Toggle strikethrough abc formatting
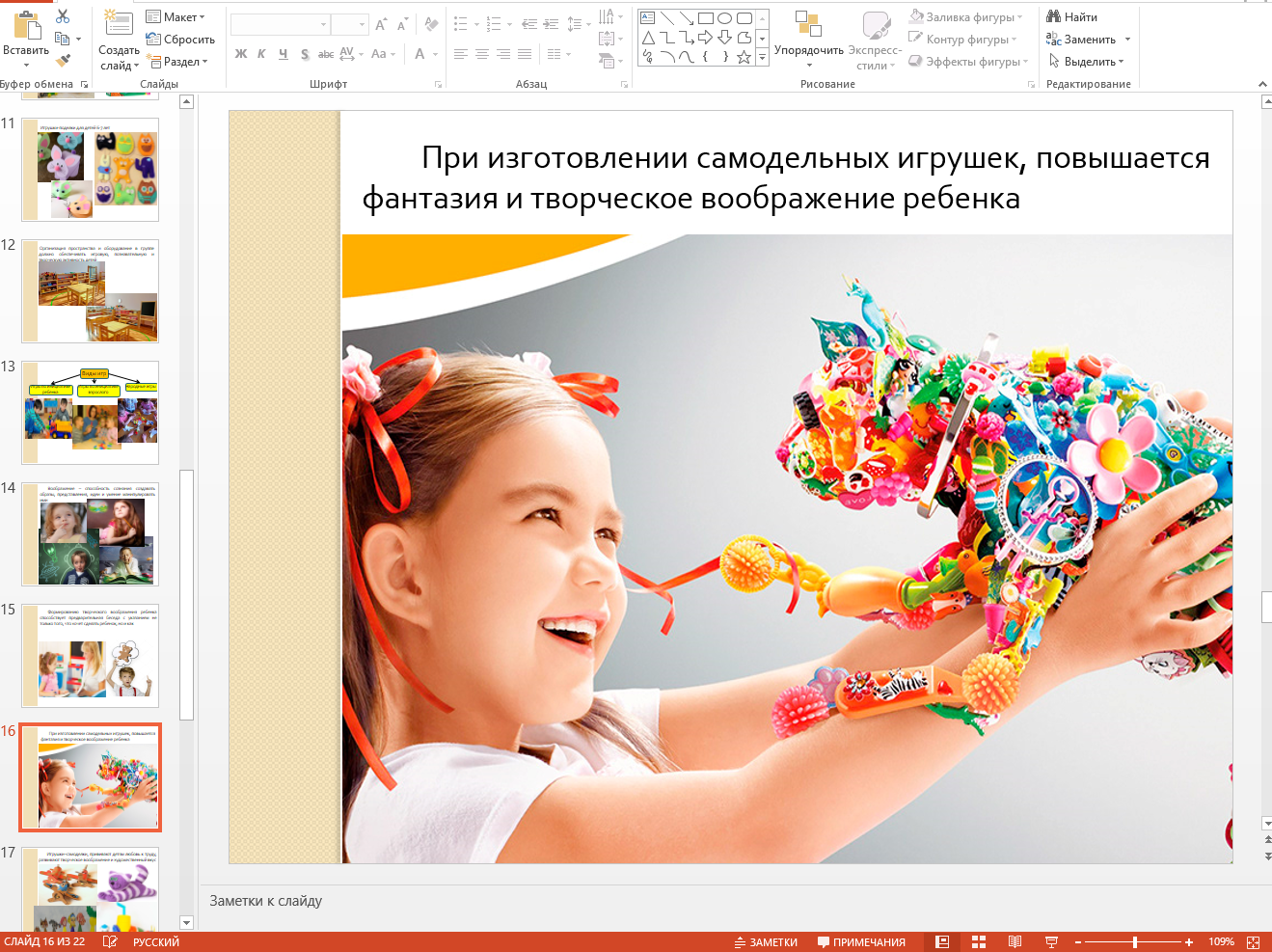This screenshot has width=1272, height=952. coord(326,54)
